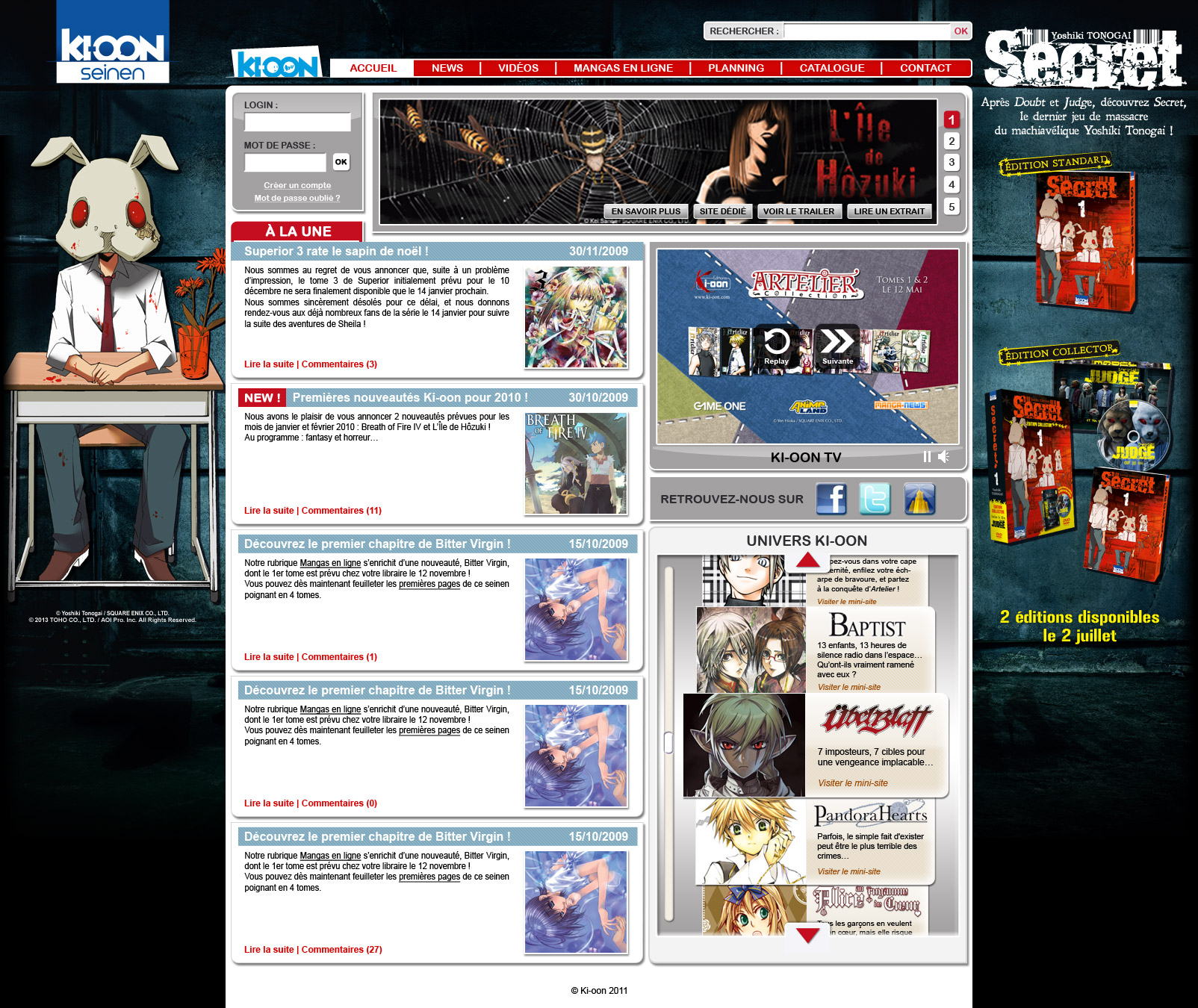Select banner slide 1

(952, 119)
